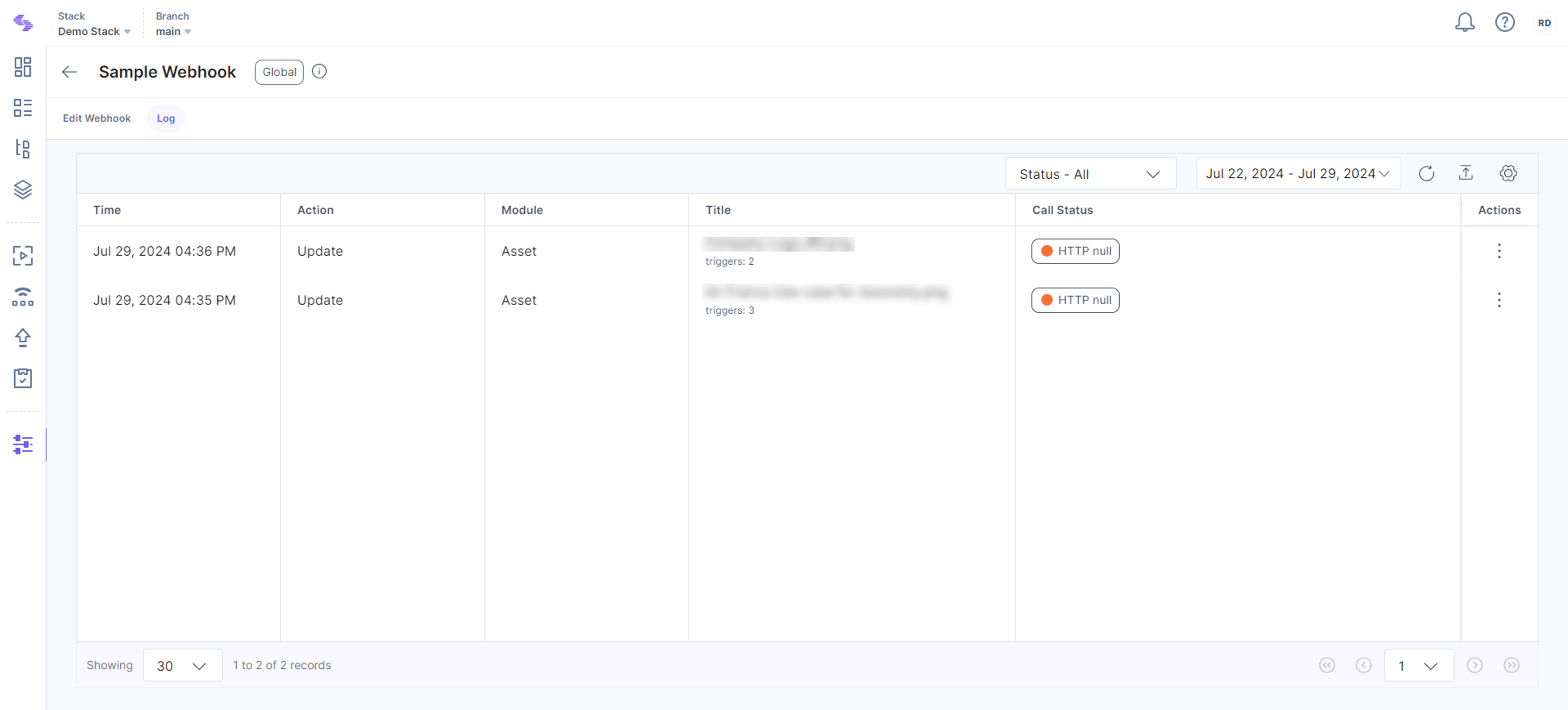Image resolution: width=1568 pixels, height=710 pixels.
Task: Change the 30 records per page dropdown
Action: pos(183,665)
